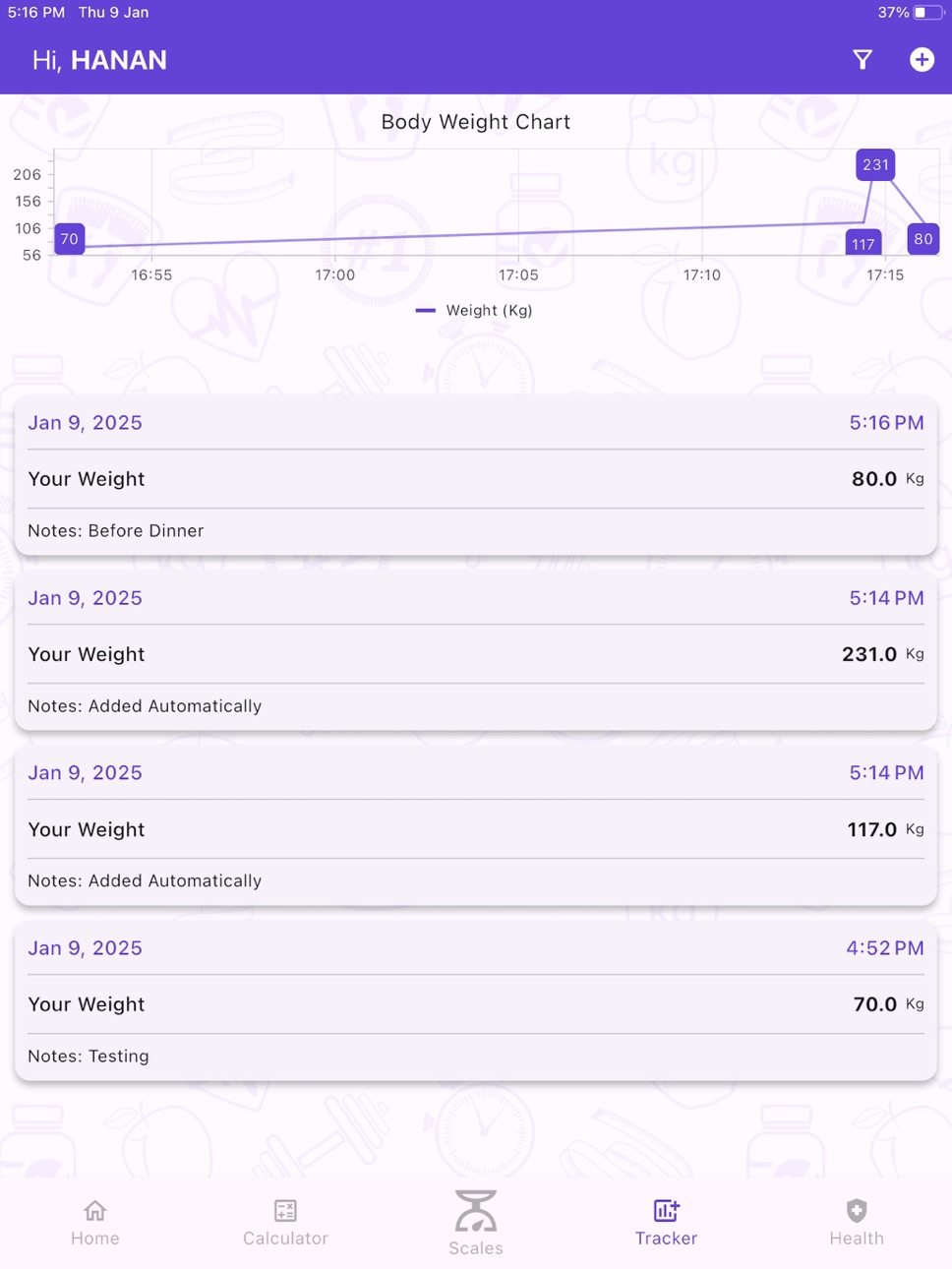Click the Body Weight Chart title
The height and width of the screenshot is (1269, 952).
click(x=476, y=122)
